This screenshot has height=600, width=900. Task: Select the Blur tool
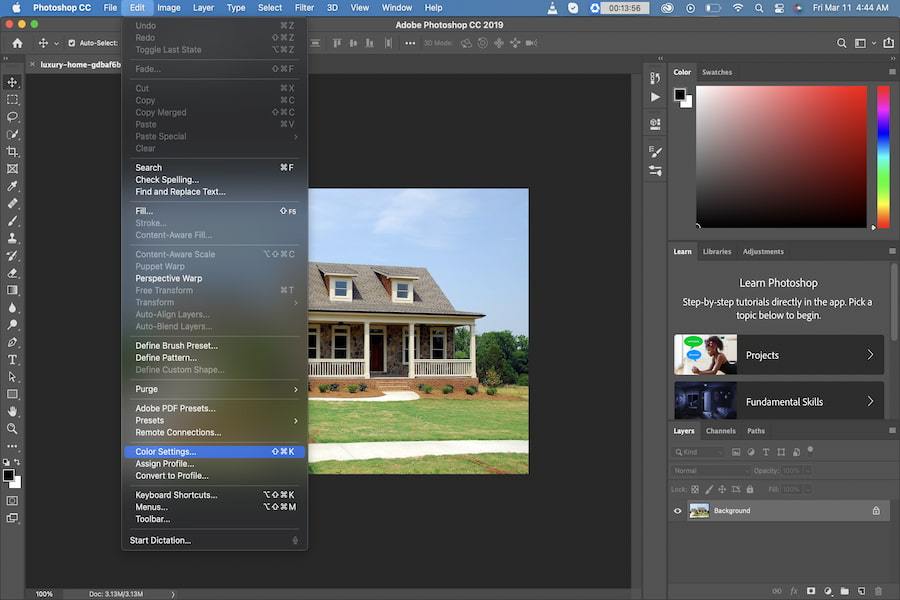point(12,308)
